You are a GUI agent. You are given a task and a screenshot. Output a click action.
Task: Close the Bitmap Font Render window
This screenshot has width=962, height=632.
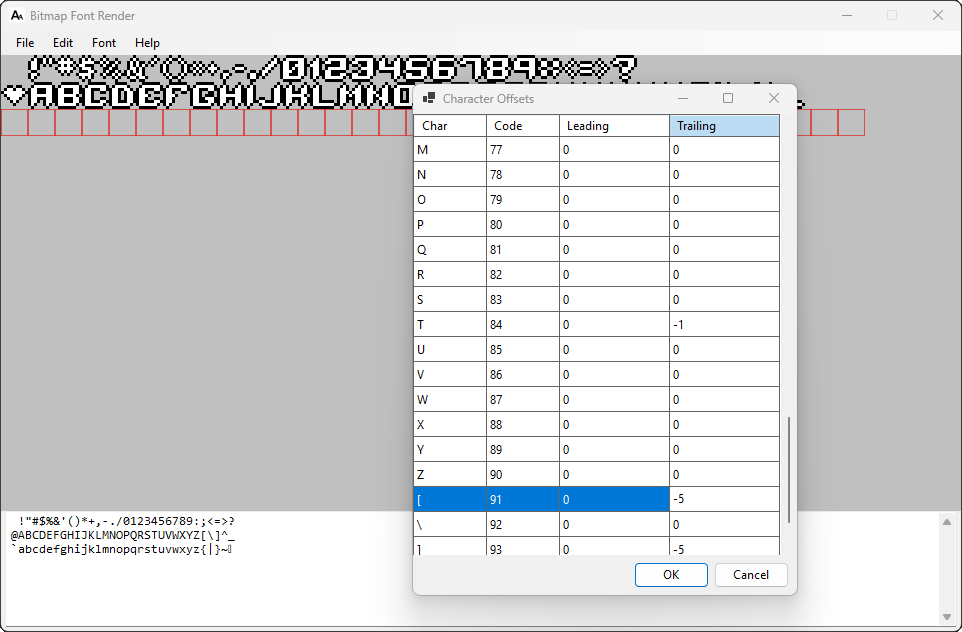(x=937, y=15)
